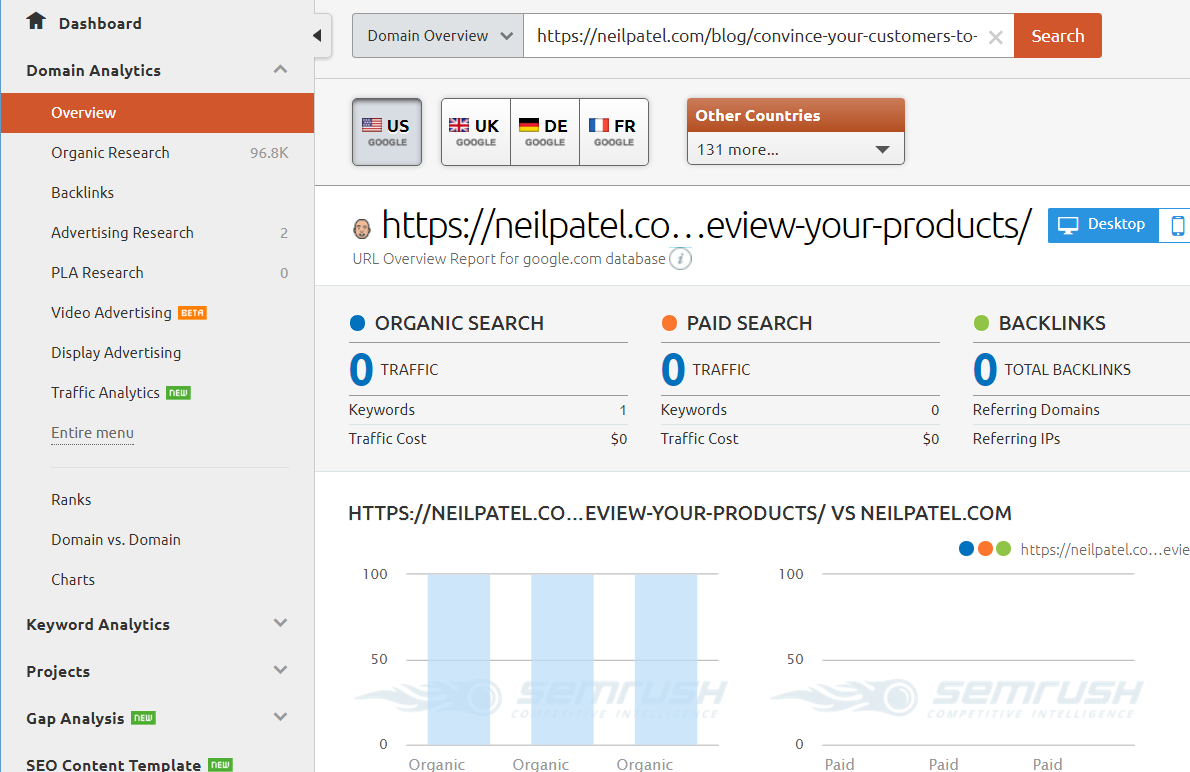Image resolution: width=1190 pixels, height=772 pixels.
Task: Click the orange Search button
Action: click(1057, 36)
